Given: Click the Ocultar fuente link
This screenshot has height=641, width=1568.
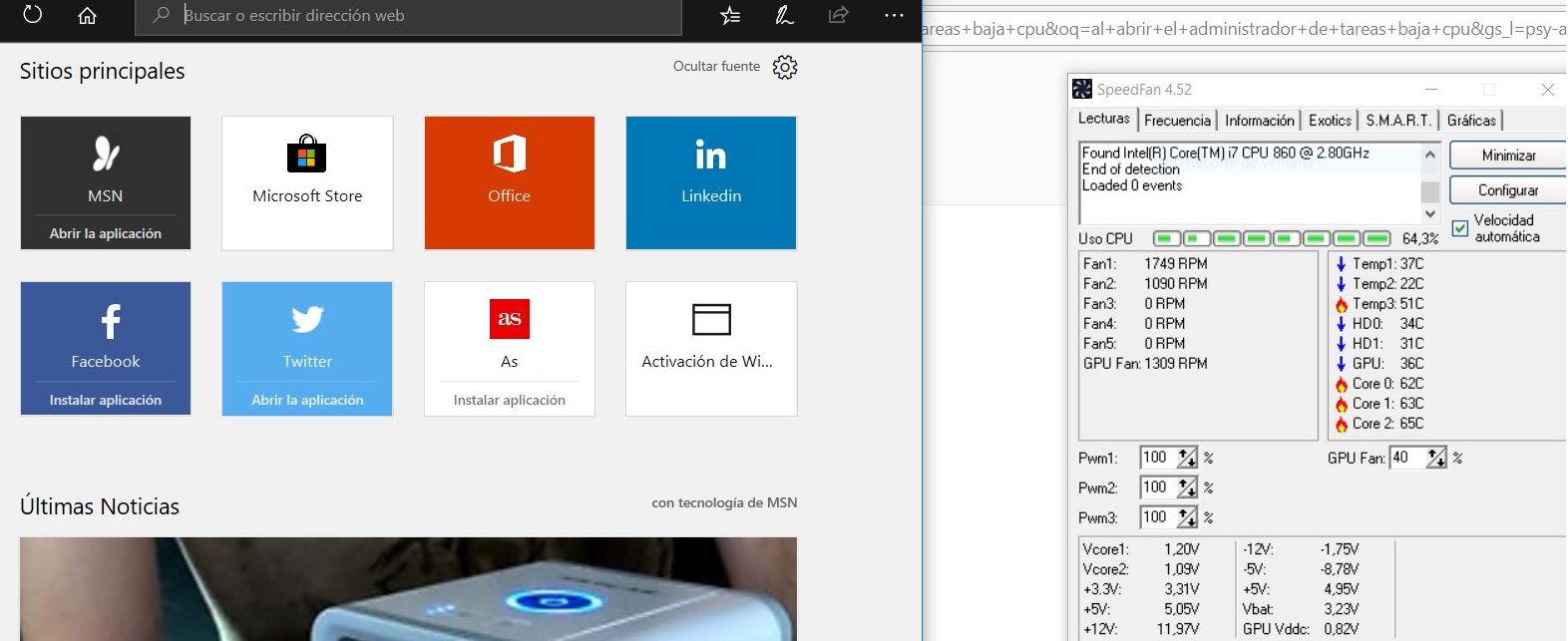Looking at the screenshot, I should [x=716, y=66].
